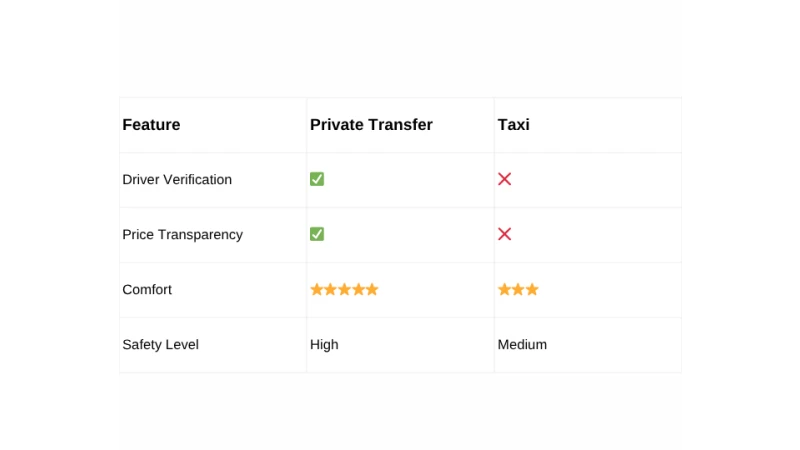This screenshot has width=800, height=450.
Task: Select the Private Transfer column header
Action: point(371,125)
